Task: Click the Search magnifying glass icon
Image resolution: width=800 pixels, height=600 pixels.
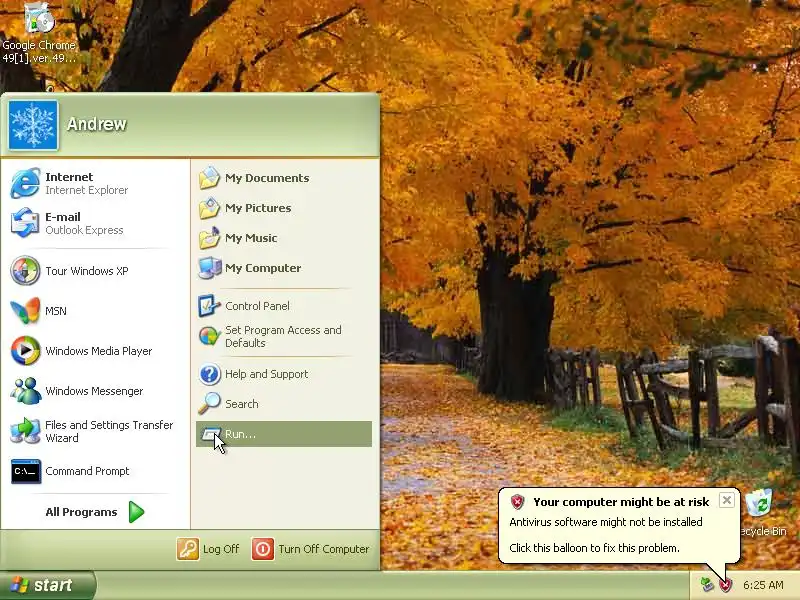Action: [209, 404]
